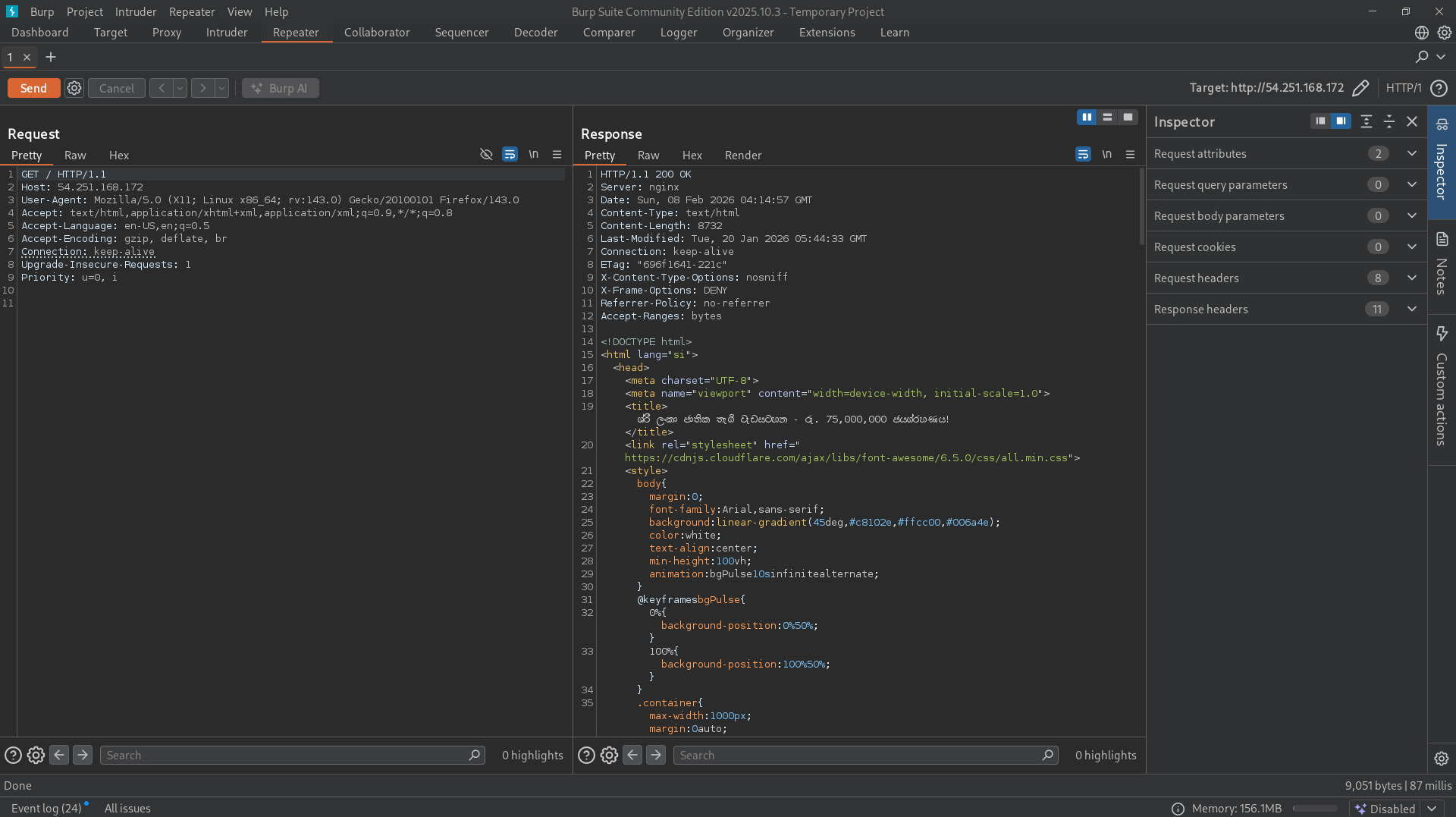Click the globe icon in top bar
This screenshot has width=1456, height=817.
coord(1421,33)
